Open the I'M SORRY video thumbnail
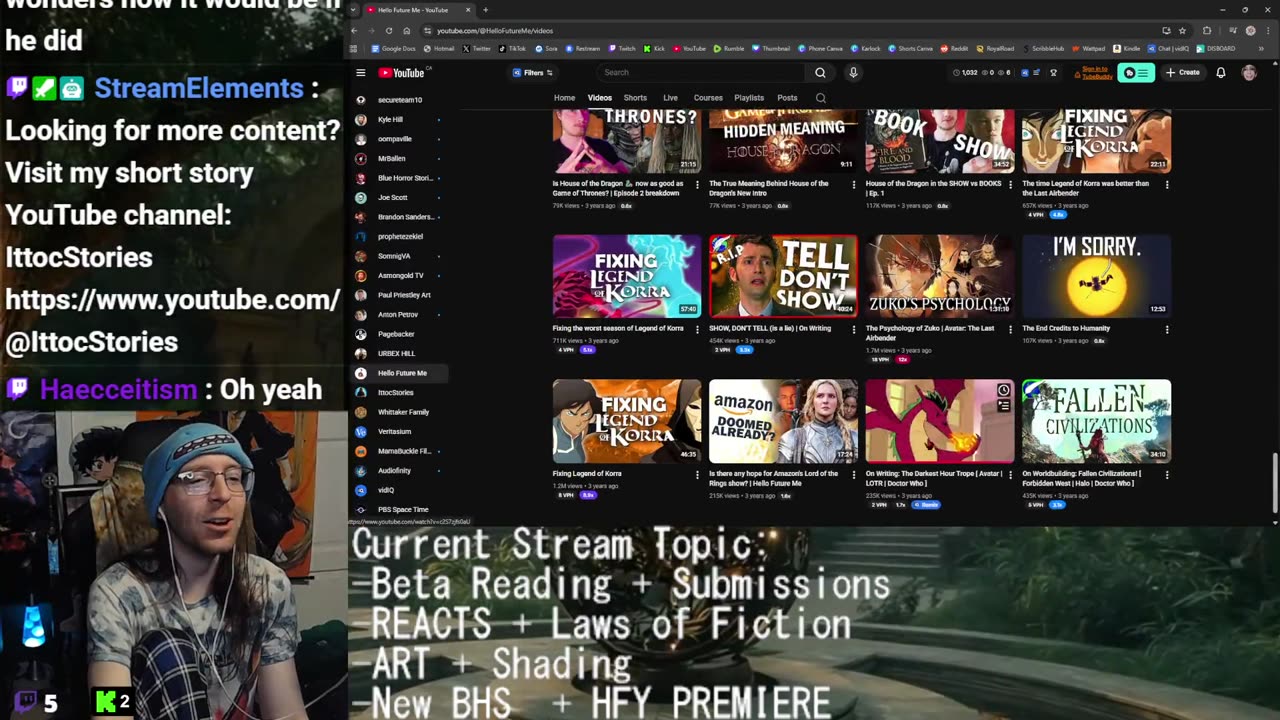 coord(1096,276)
